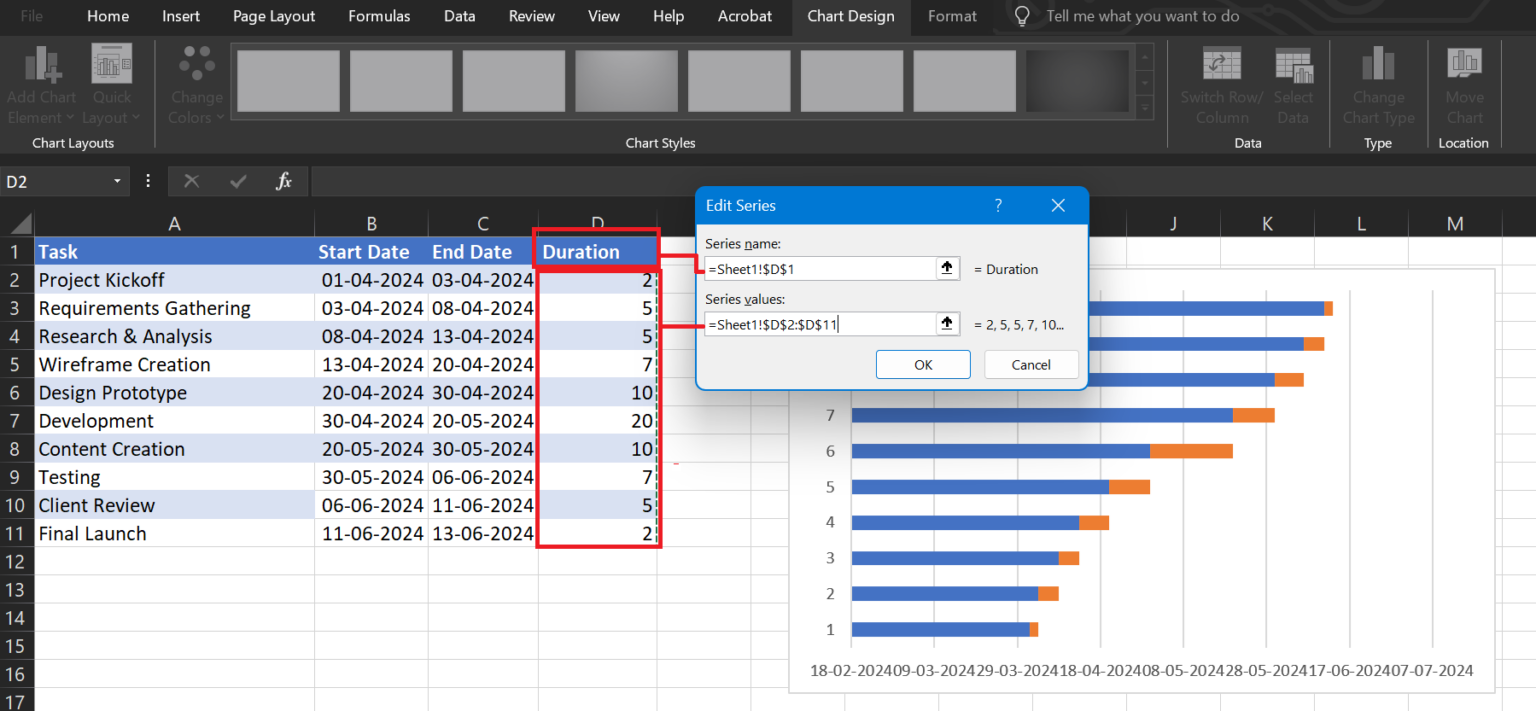Click the Insert Function (fx) icon
The height and width of the screenshot is (711, 1536).
tap(283, 181)
